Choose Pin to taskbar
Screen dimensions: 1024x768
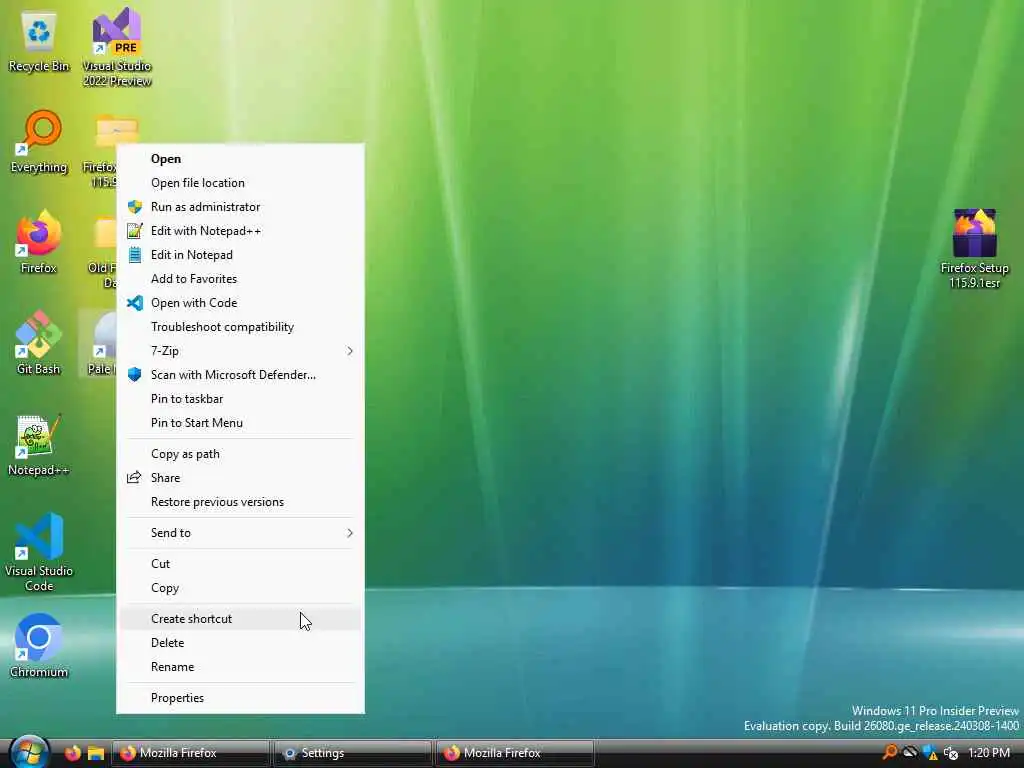[x=240, y=399]
